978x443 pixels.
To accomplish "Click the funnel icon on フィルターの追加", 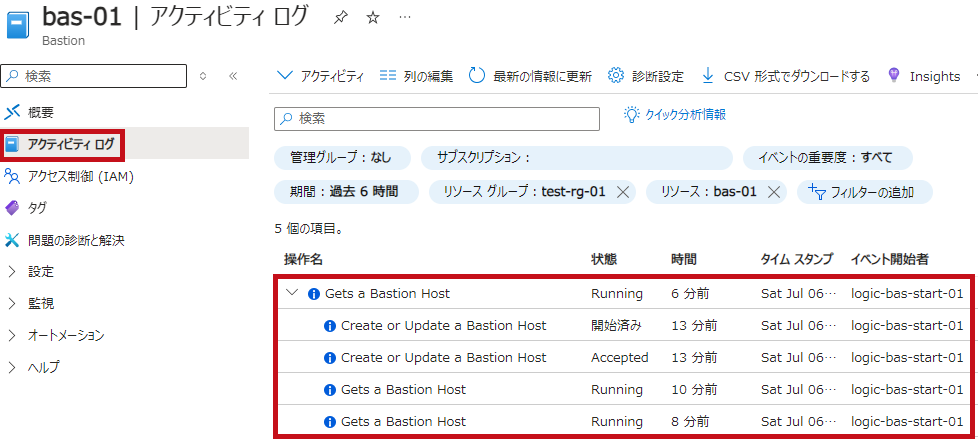I will click(817, 192).
